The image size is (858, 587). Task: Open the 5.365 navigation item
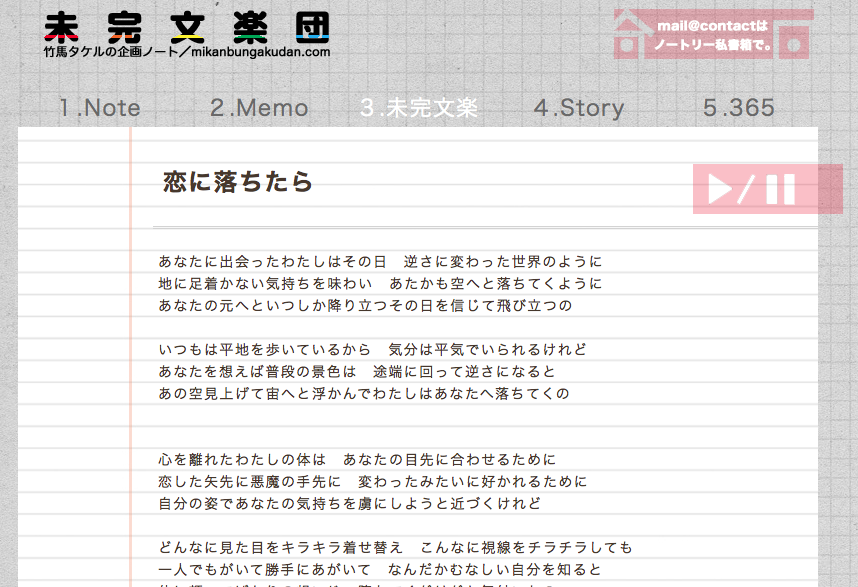pos(739,108)
